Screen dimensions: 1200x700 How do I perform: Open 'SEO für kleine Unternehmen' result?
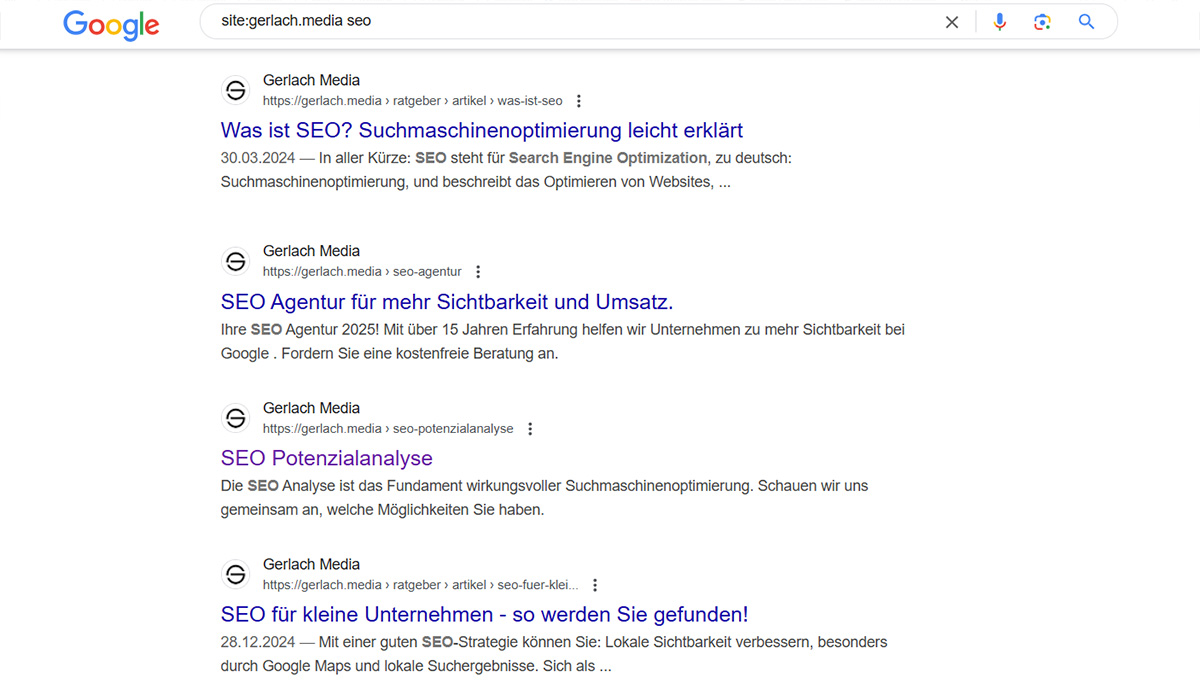click(484, 614)
